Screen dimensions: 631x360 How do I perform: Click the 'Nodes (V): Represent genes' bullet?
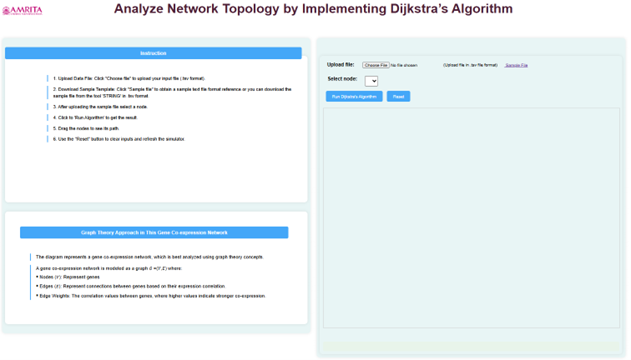tap(68, 277)
